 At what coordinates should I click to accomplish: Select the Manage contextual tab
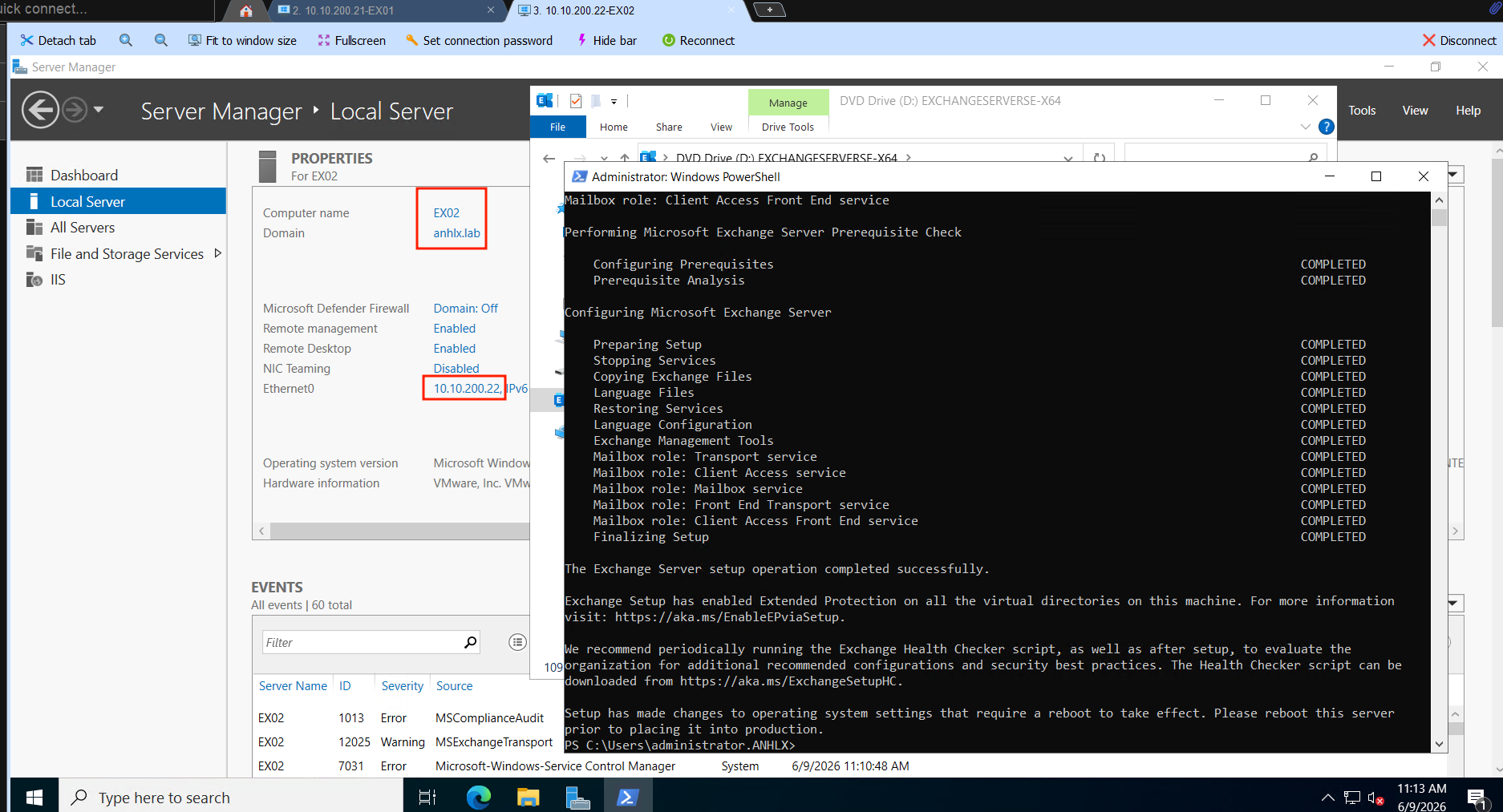pyautogui.click(x=788, y=103)
